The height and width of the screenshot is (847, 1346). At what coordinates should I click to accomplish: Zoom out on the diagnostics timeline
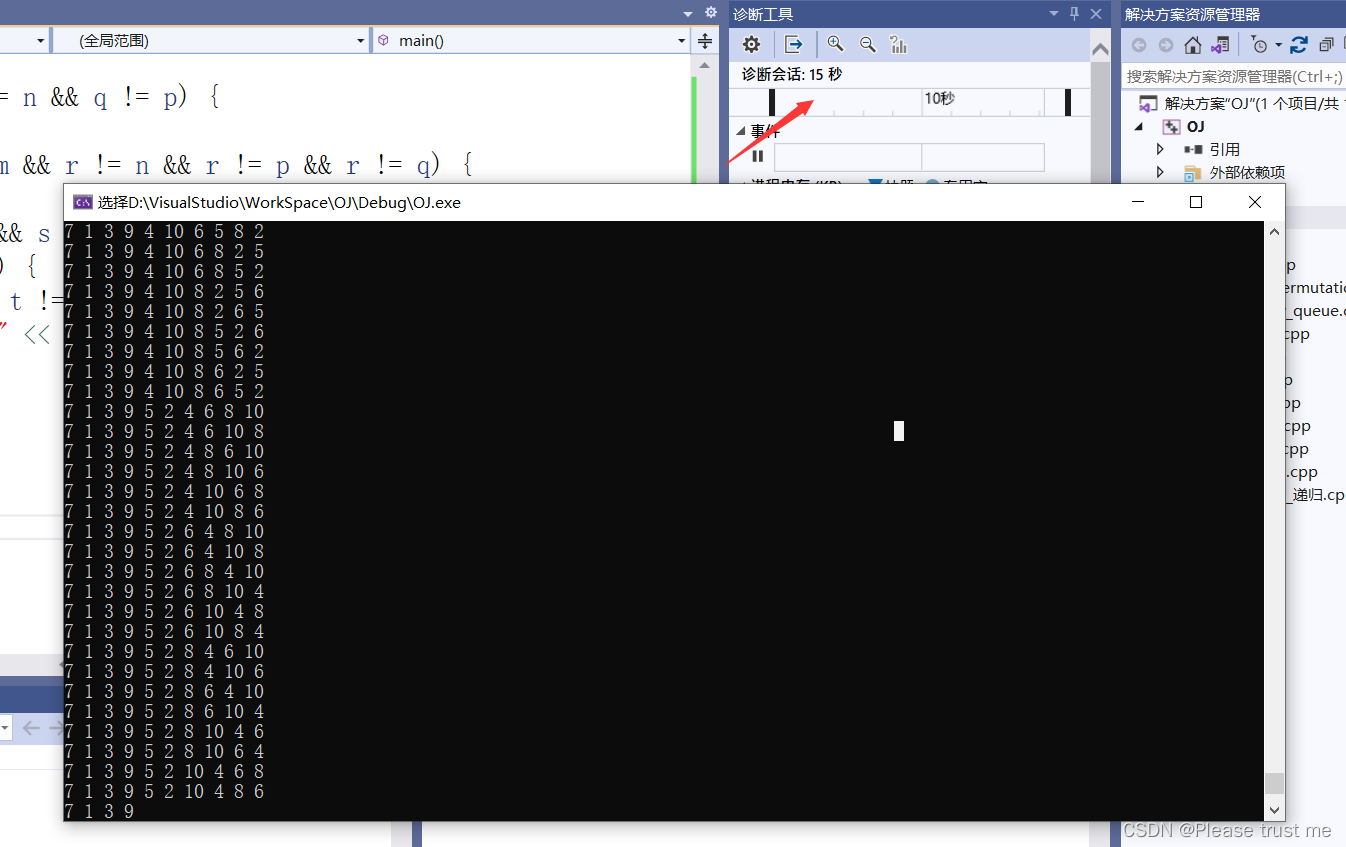tap(868, 44)
